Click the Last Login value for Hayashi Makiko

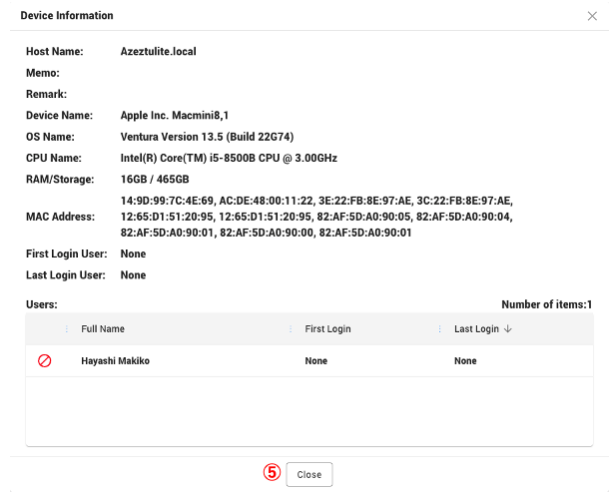pos(466,361)
